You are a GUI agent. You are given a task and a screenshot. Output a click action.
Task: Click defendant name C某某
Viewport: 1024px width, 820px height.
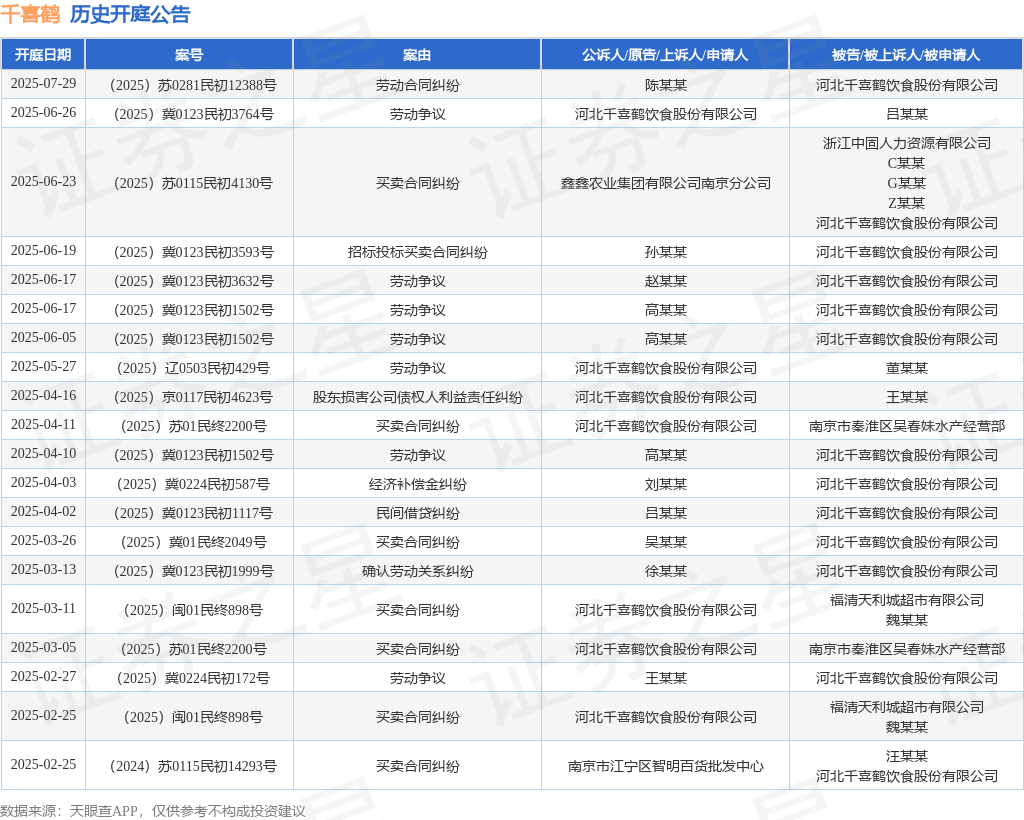coord(906,163)
